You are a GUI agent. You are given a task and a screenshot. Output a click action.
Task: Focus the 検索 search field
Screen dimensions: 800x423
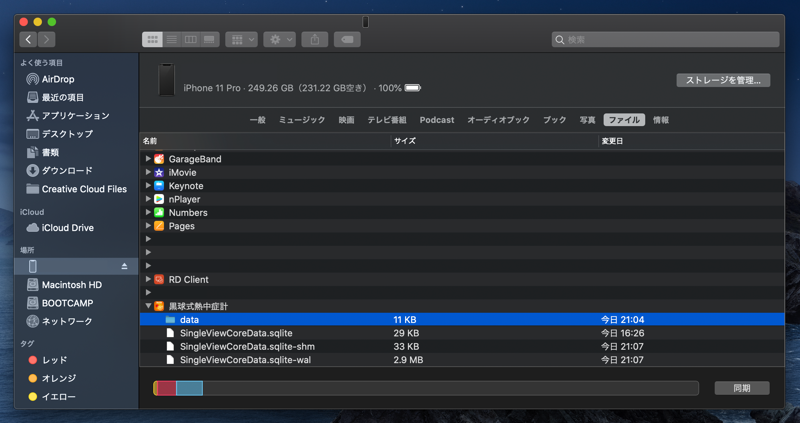point(665,39)
